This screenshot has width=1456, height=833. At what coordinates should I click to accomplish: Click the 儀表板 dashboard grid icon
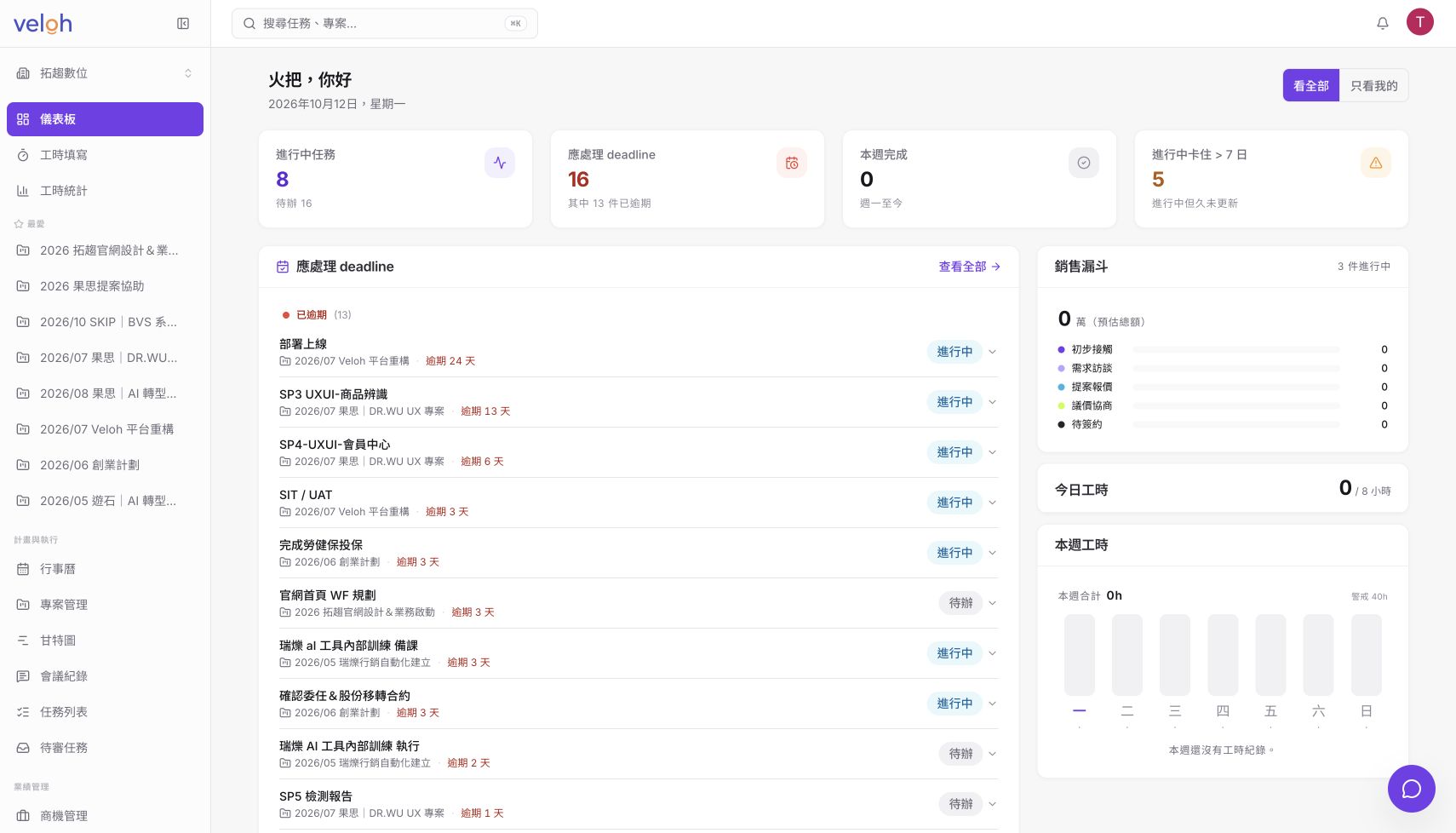point(23,119)
